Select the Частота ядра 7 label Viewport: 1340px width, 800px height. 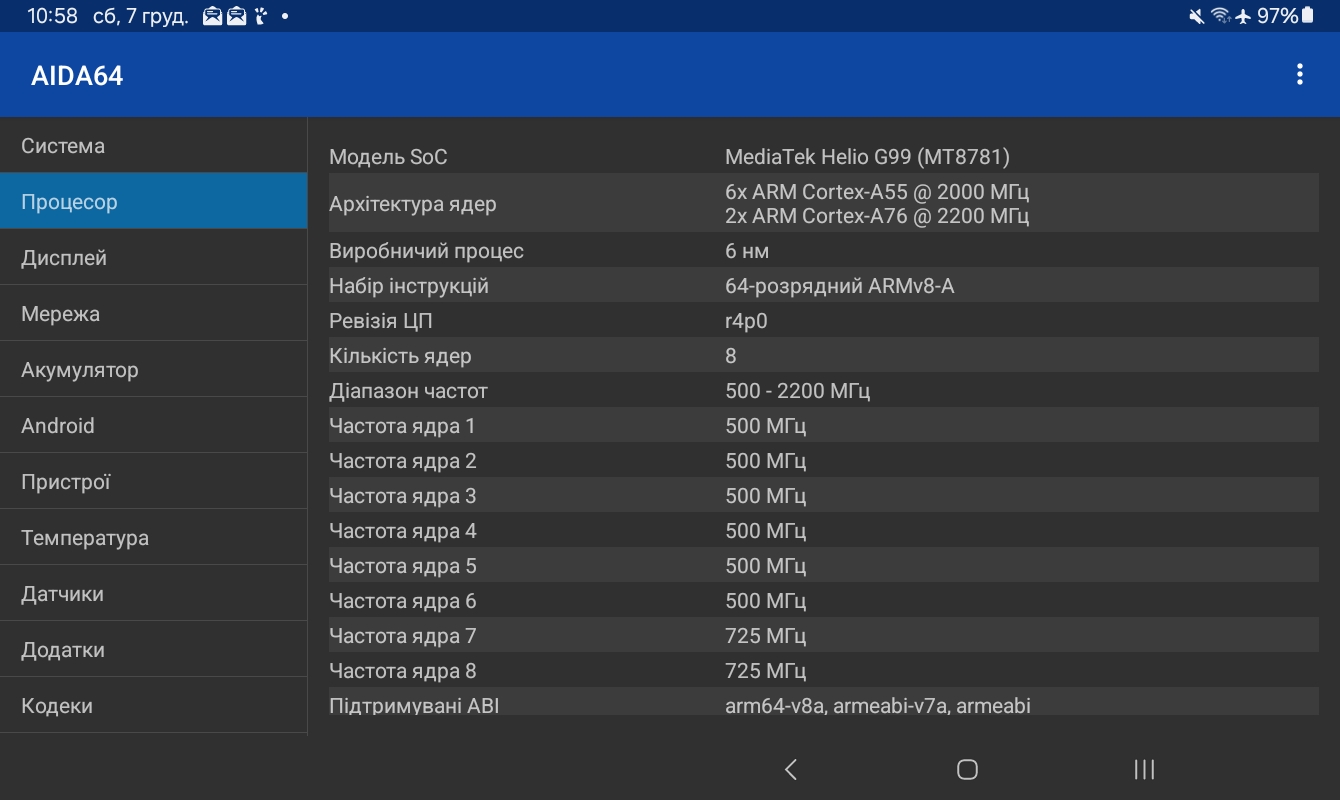tap(402, 636)
